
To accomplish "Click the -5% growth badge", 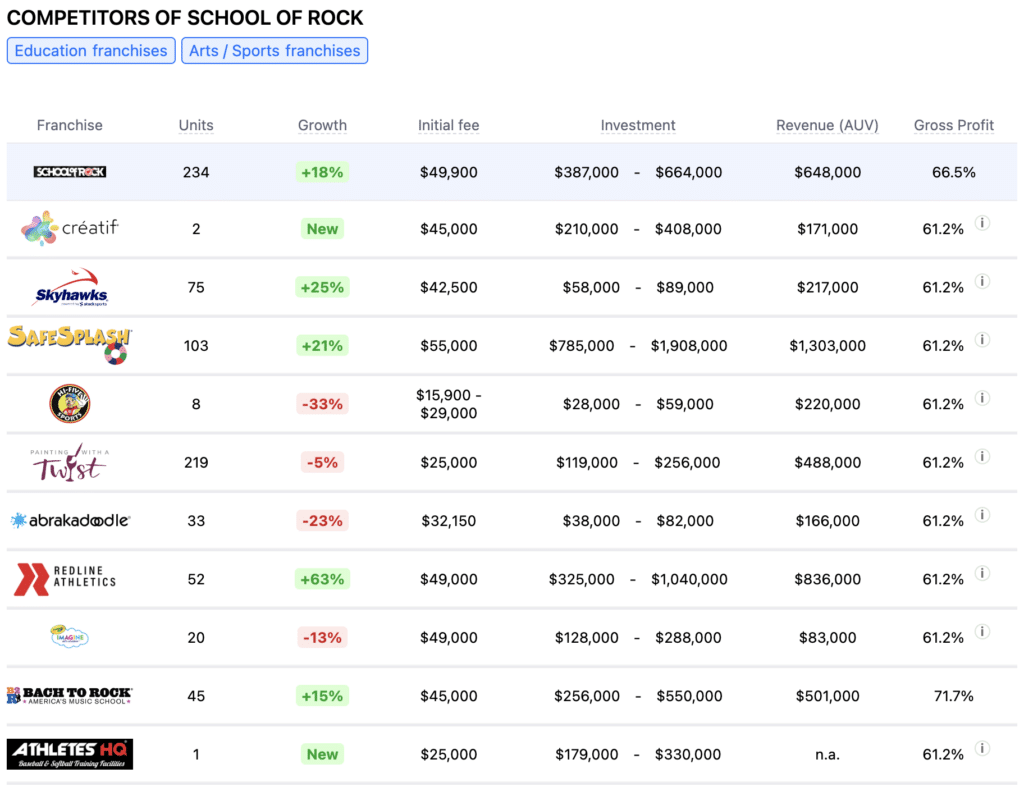I will click(323, 462).
